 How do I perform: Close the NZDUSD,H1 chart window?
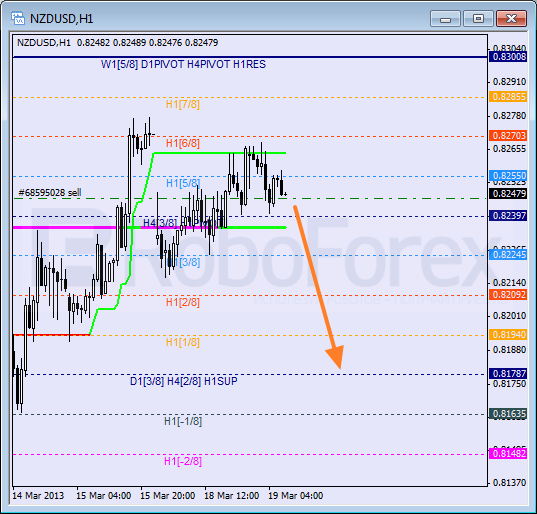(511, 18)
